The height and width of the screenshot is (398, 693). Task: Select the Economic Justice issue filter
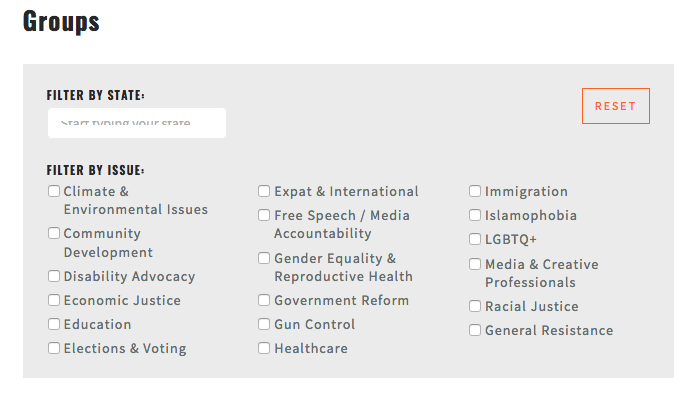tap(54, 300)
